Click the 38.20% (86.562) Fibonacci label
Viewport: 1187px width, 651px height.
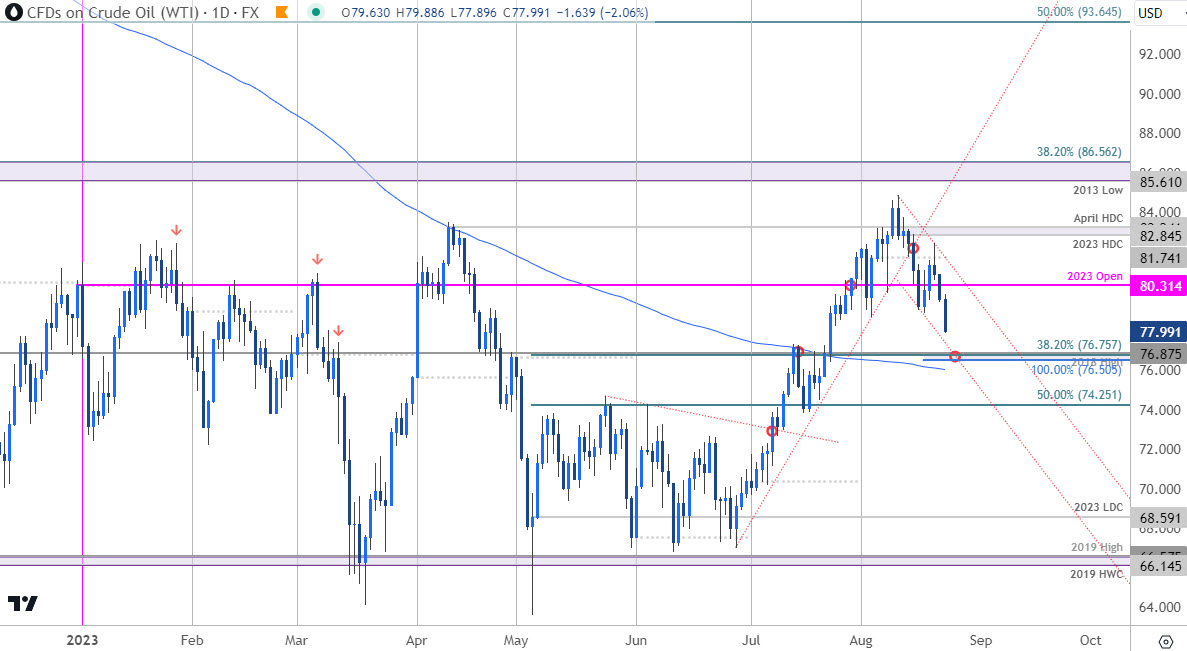pyautogui.click(x=1081, y=153)
